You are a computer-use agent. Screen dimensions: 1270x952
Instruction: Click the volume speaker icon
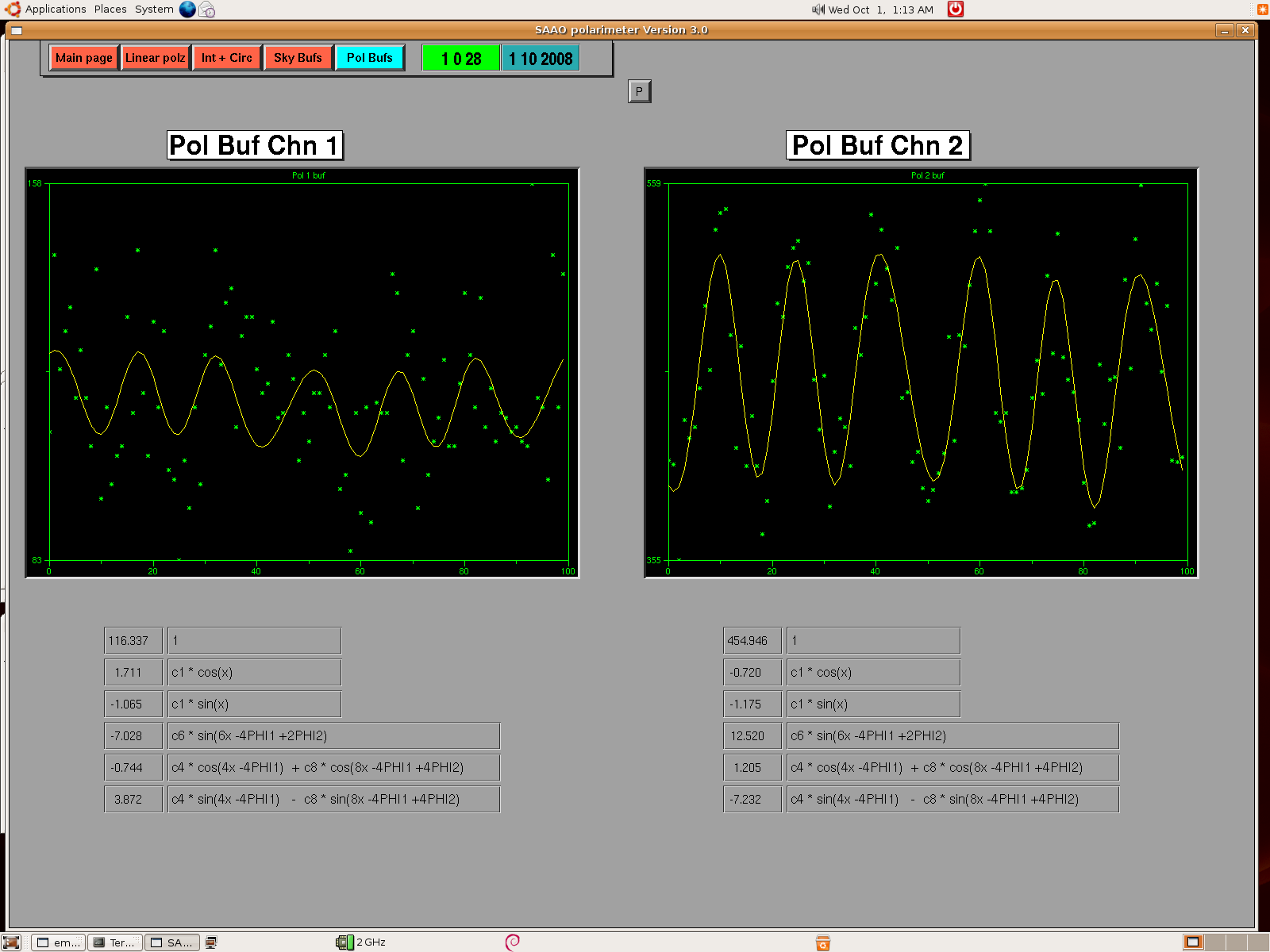[818, 10]
